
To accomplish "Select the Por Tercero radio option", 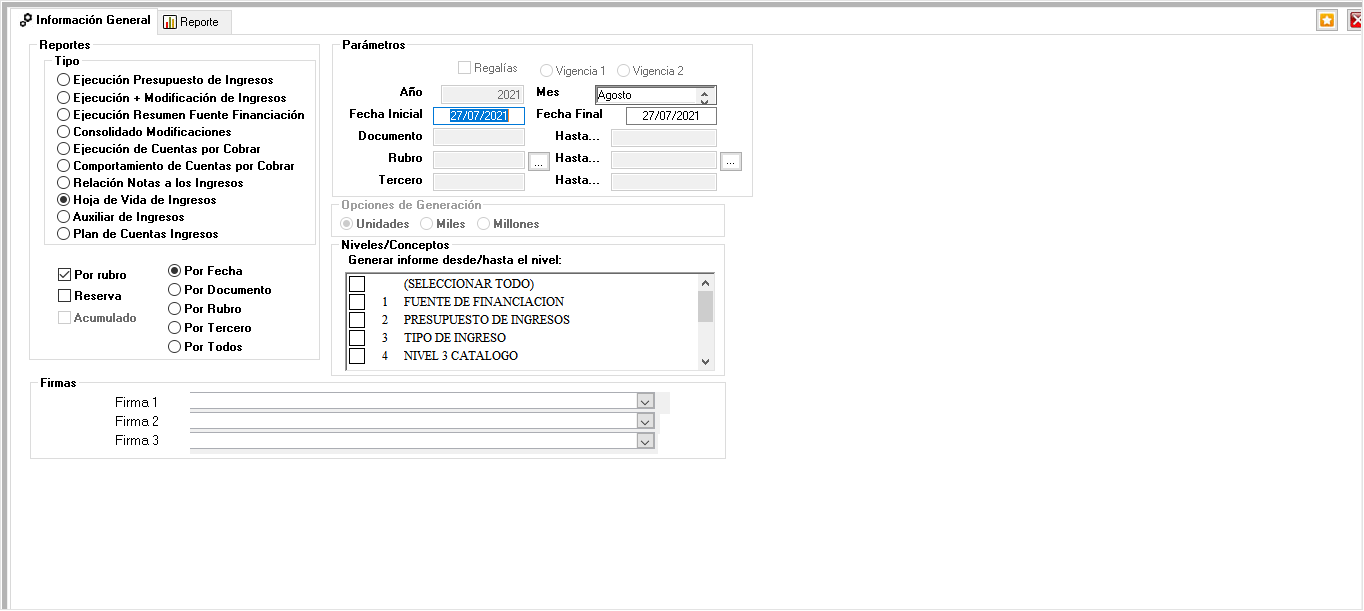I will pos(175,328).
